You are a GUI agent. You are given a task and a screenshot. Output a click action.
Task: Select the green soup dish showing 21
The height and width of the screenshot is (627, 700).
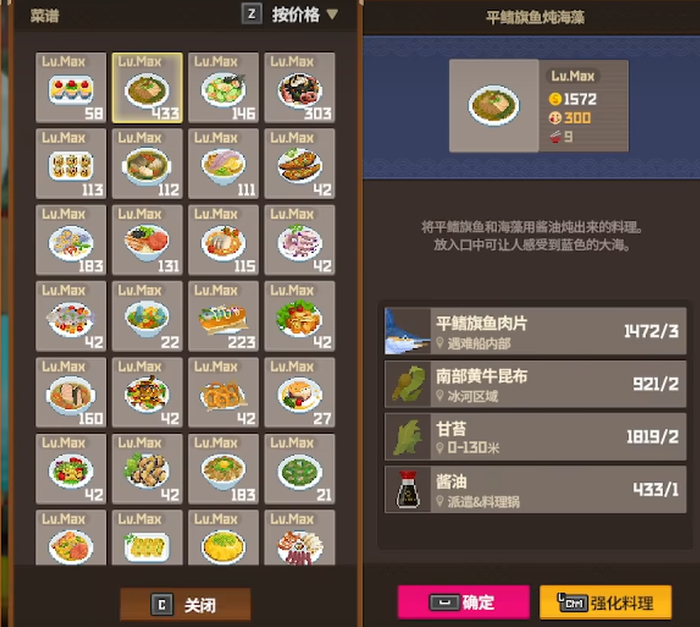(x=300, y=469)
